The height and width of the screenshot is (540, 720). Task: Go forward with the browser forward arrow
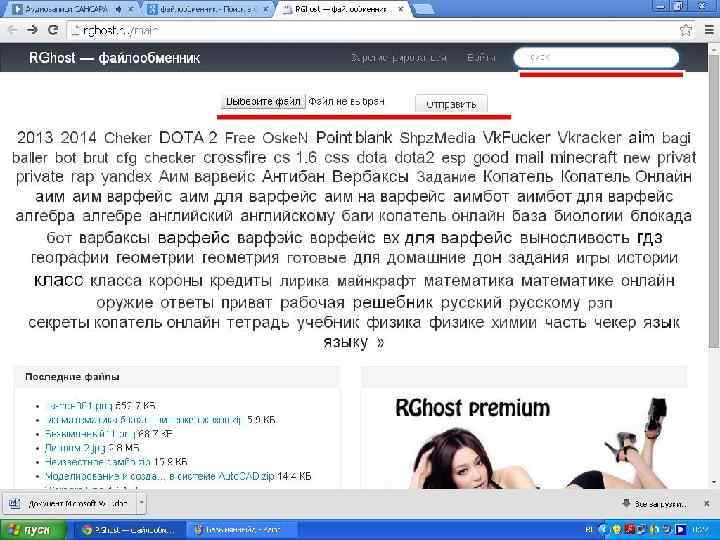33,30
